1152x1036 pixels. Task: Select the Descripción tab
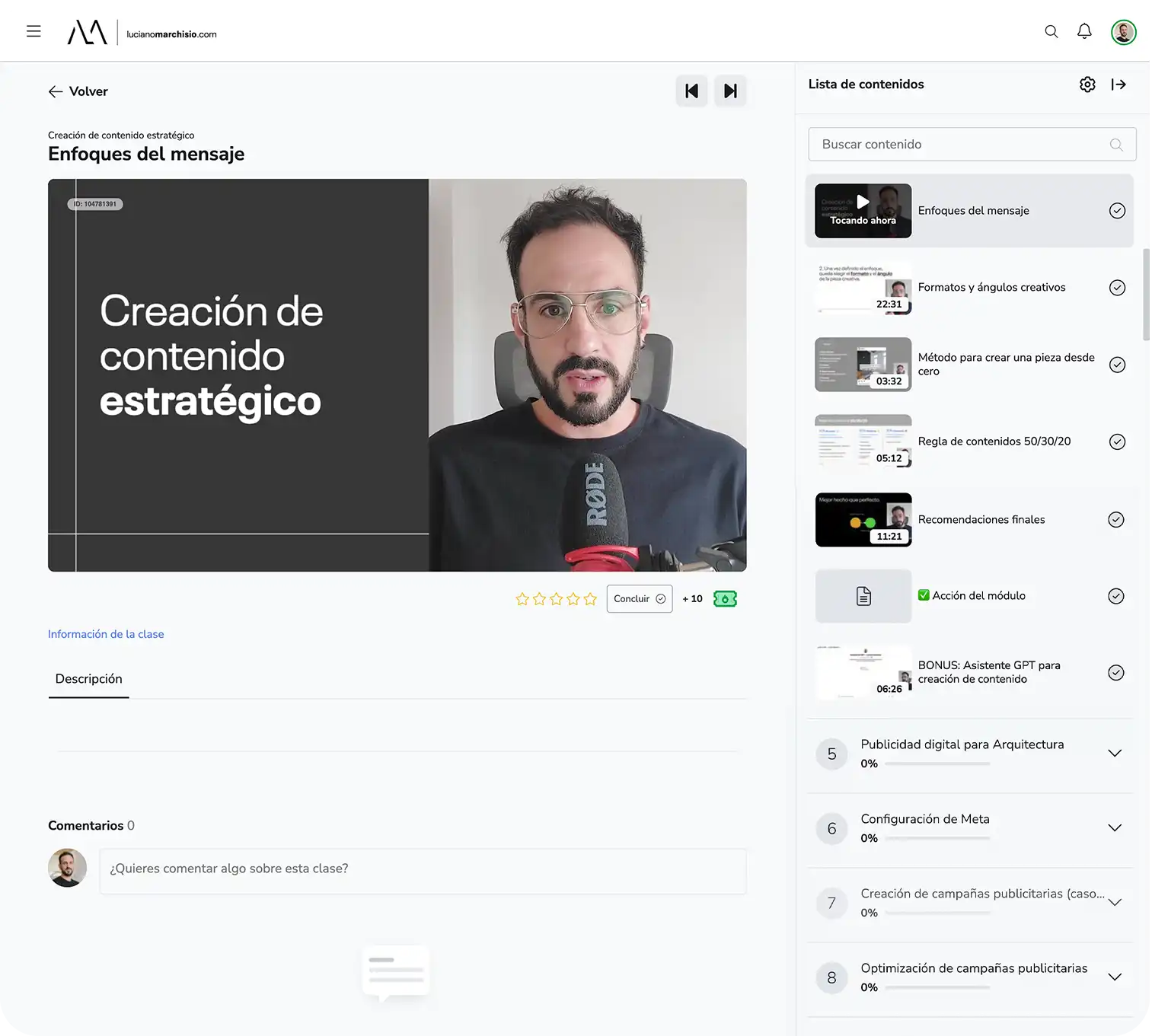[88, 679]
